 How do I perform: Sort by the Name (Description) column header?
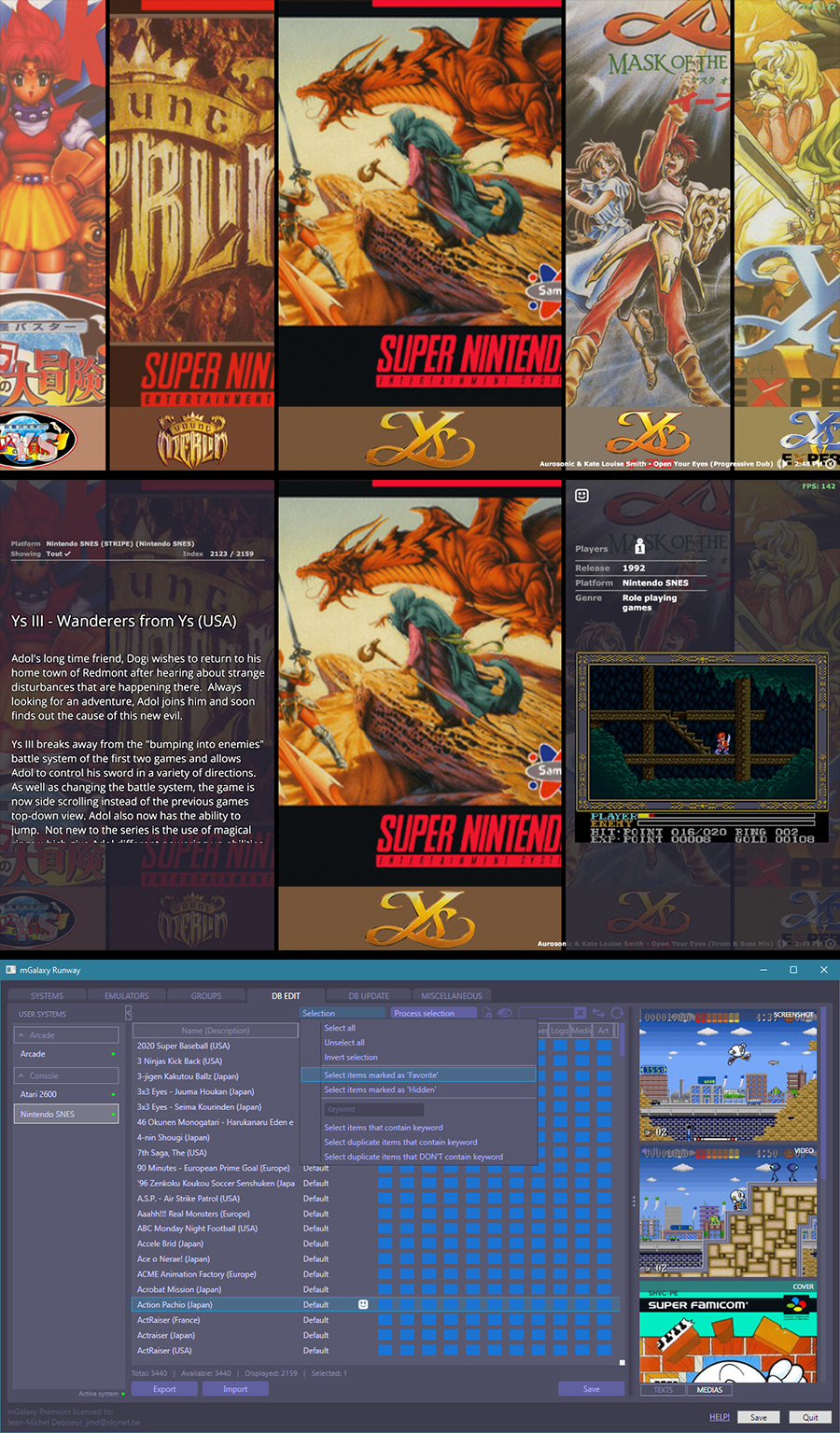coord(216,1031)
